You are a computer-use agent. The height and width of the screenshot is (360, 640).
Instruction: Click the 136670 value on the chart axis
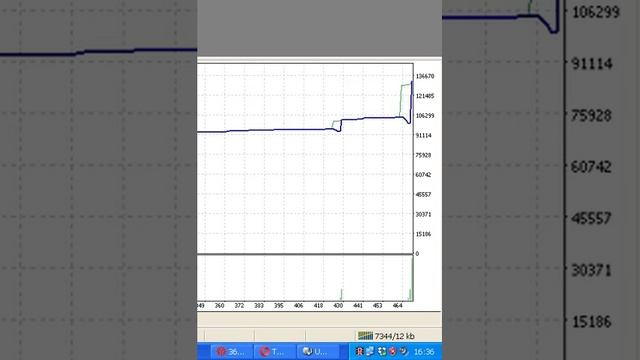click(x=425, y=76)
